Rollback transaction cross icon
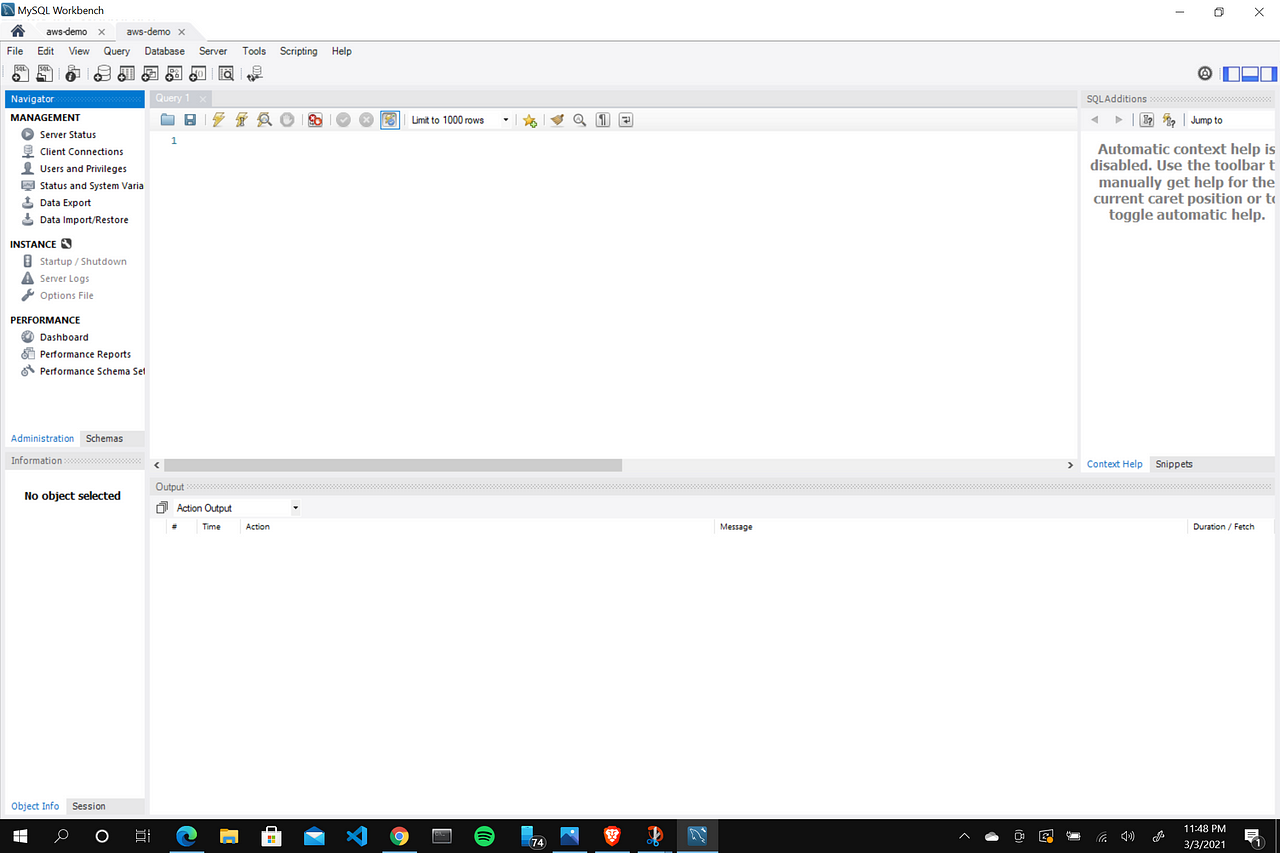The height and width of the screenshot is (853, 1280). click(366, 120)
